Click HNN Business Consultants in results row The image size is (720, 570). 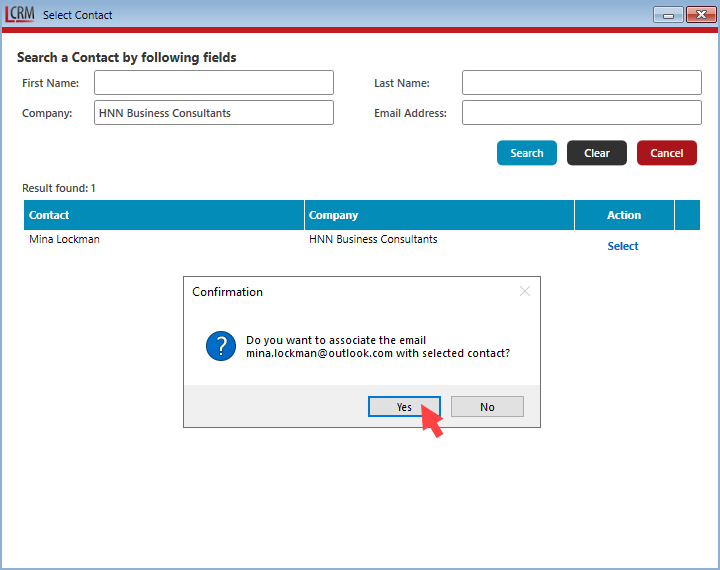tap(373, 240)
